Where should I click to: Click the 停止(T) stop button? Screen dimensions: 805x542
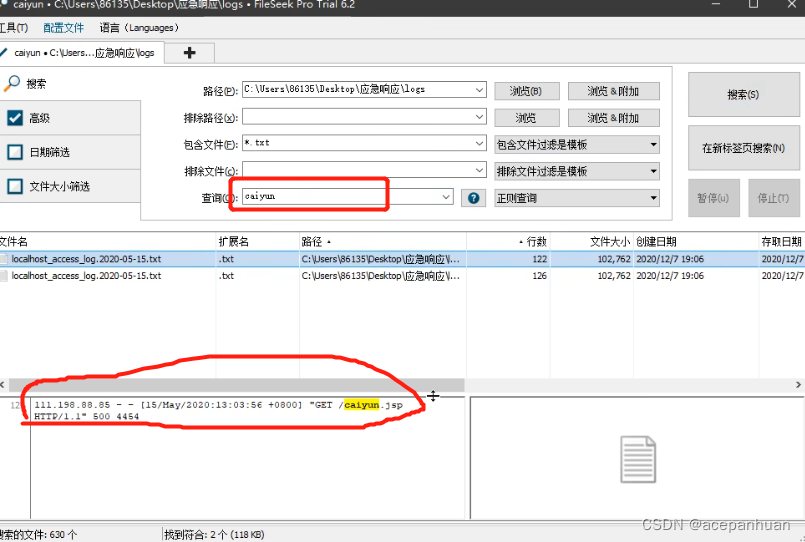(x=774, y=198)
